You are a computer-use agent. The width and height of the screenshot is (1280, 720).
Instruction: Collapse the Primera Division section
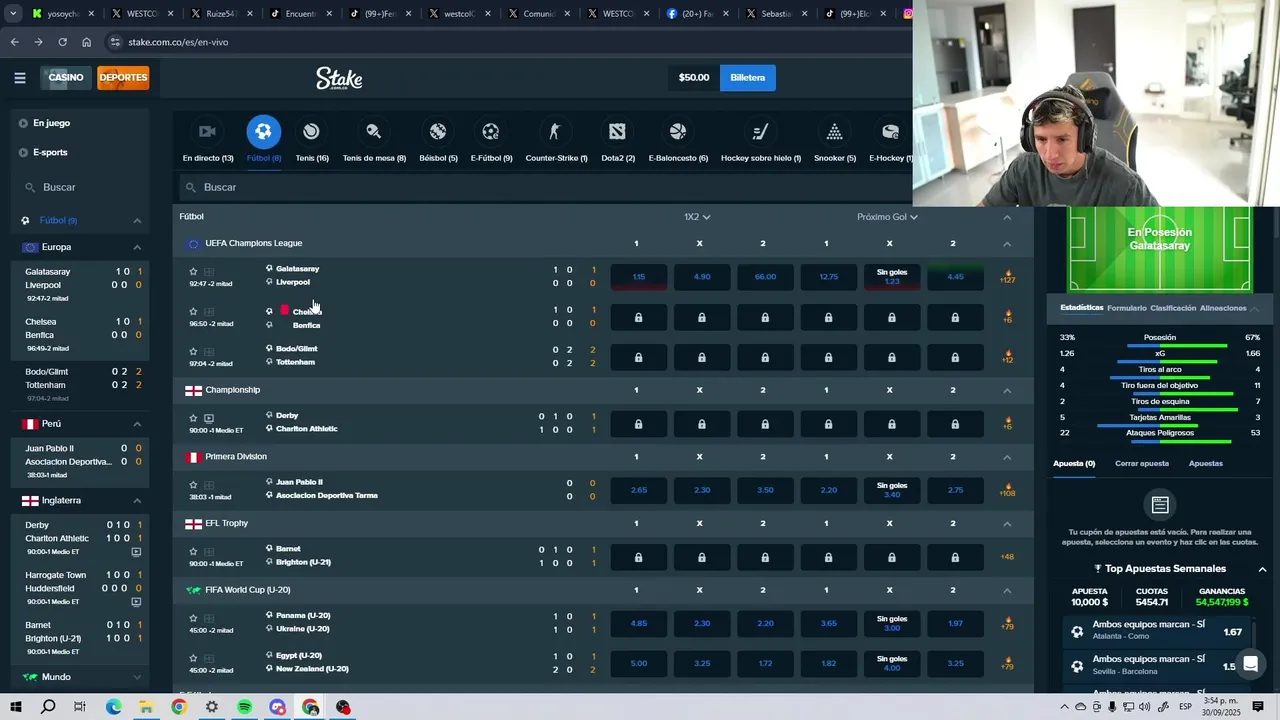1007,457
